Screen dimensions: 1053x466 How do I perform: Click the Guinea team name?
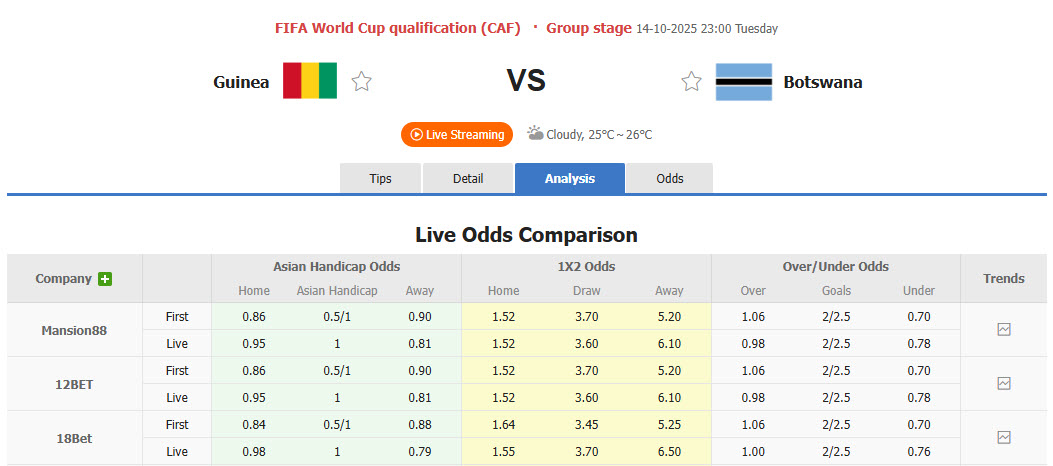(x=241, y=82)
